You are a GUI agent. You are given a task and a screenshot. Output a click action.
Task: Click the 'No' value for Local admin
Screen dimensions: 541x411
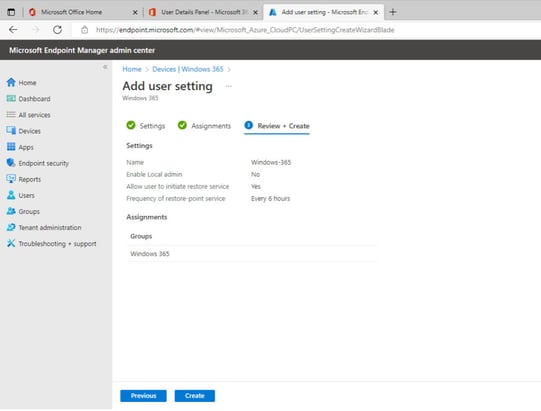255,174
